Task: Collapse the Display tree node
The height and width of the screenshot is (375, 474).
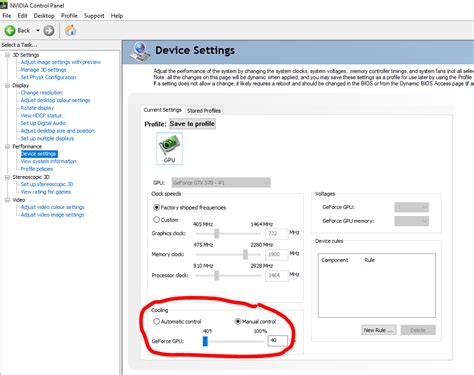Action: tap(7, 85)
